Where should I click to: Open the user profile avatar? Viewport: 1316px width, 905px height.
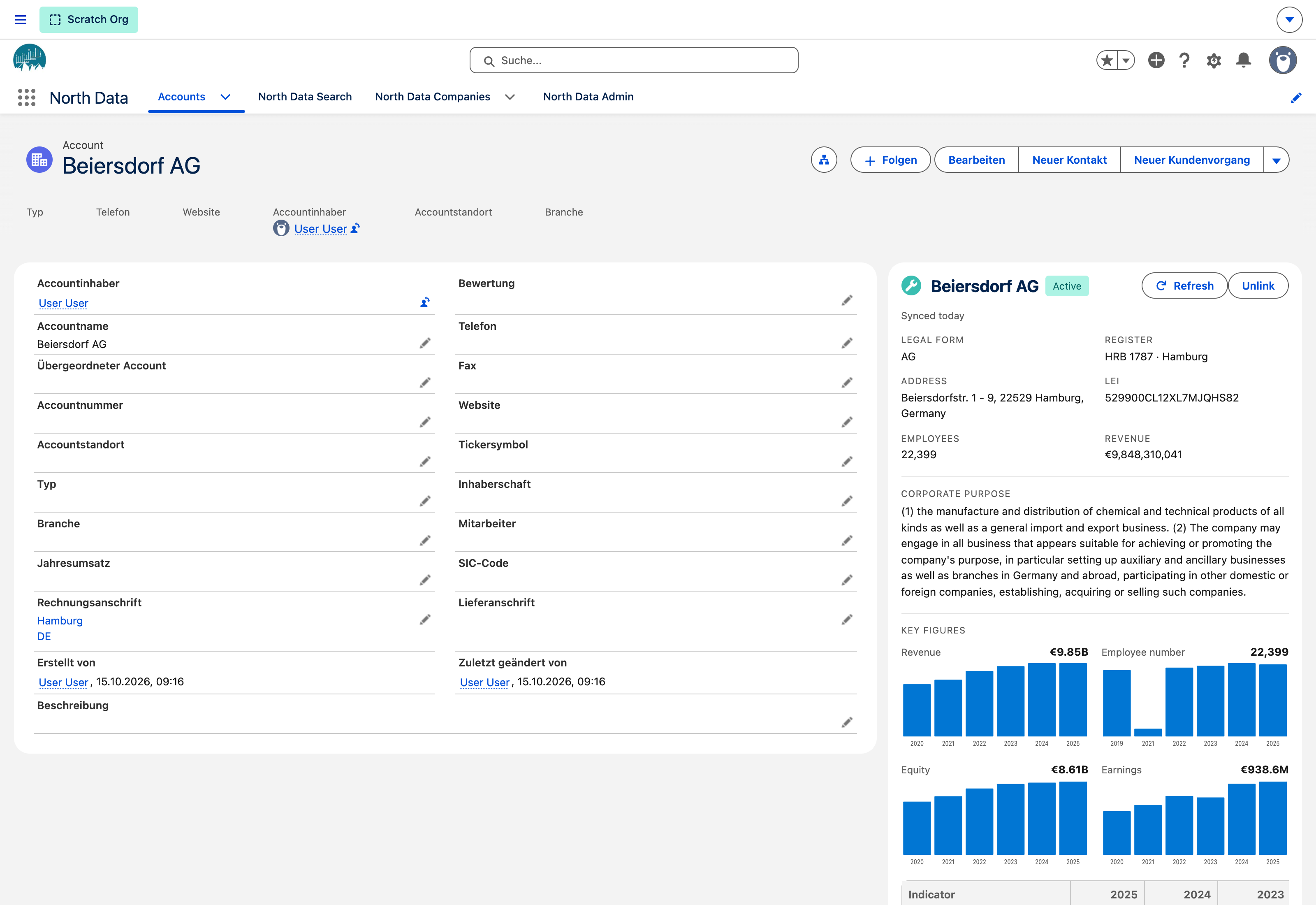pos(1283,60)
